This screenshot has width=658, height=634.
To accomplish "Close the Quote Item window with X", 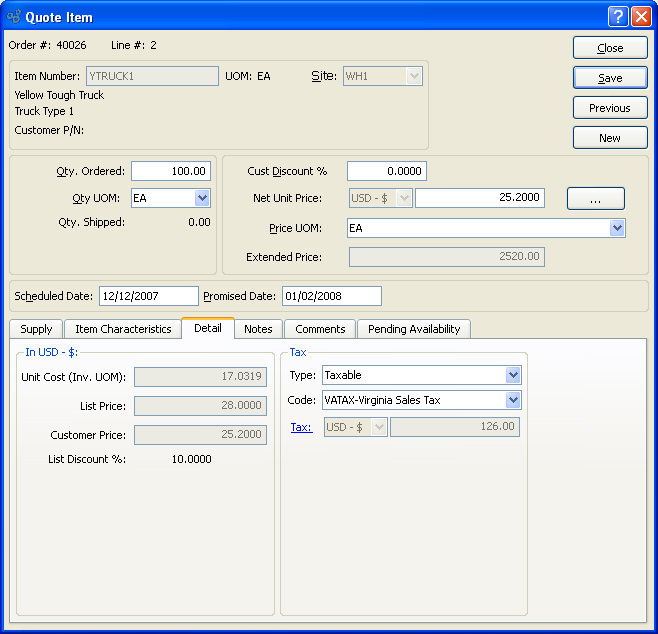I will coord(641,16).
